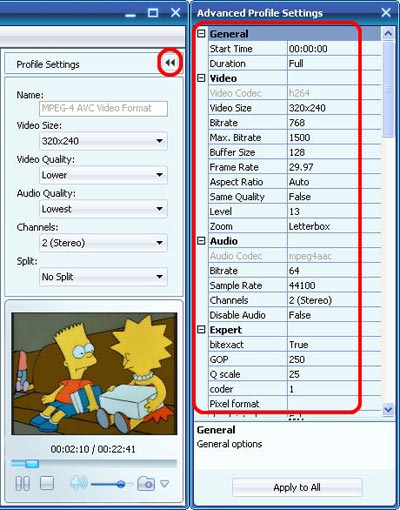
Task: Select the audio Bitrate value 64
Action: click(334, 271)
